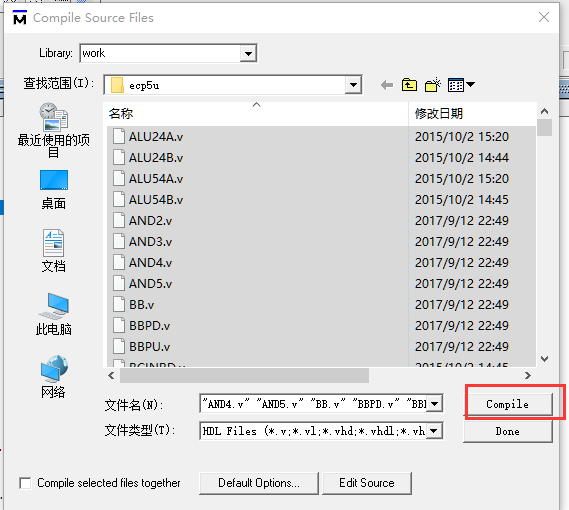Open the view menu dropdown arrow
Viewport: 569px width, 510px height.
(x=470, y=85)
